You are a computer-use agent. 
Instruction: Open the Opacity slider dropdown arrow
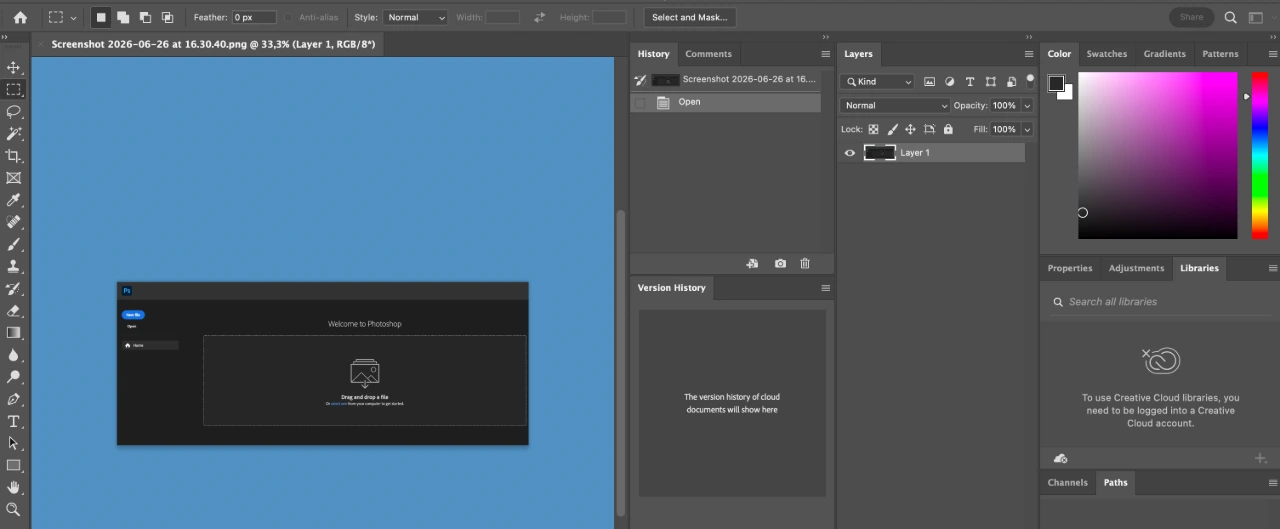tap(1027, 105)
